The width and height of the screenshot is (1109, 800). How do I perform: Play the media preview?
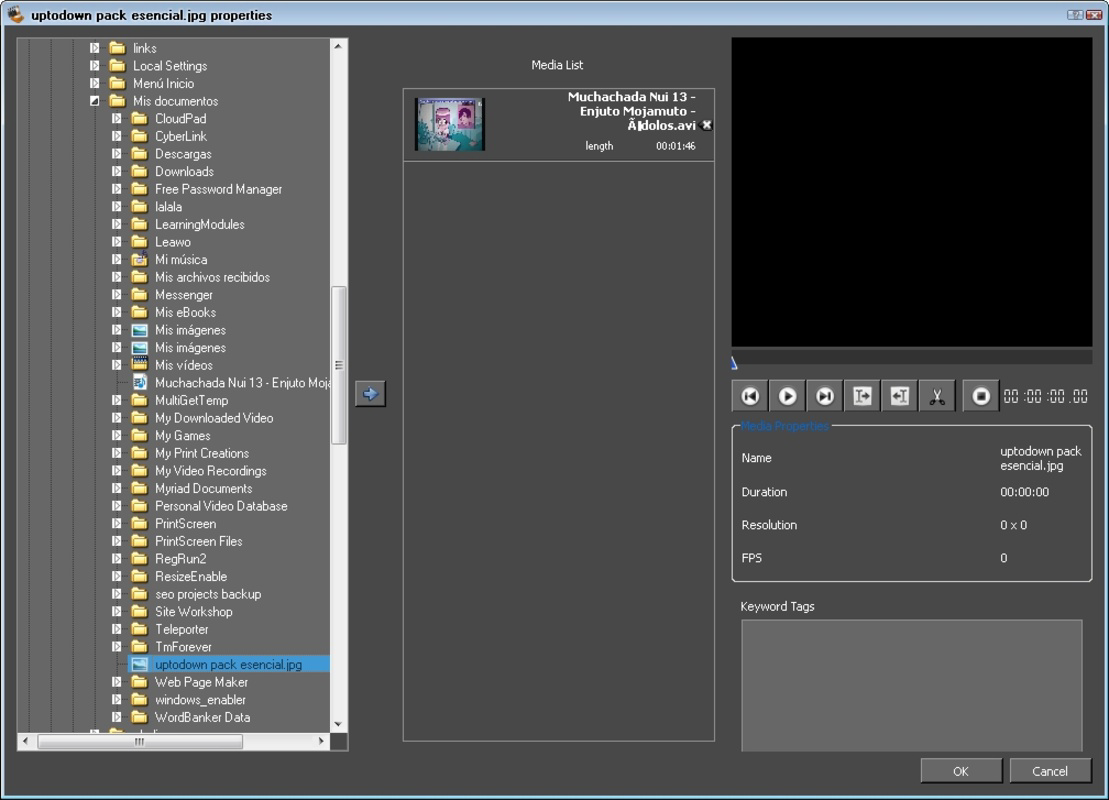click(x=787, y=396)
